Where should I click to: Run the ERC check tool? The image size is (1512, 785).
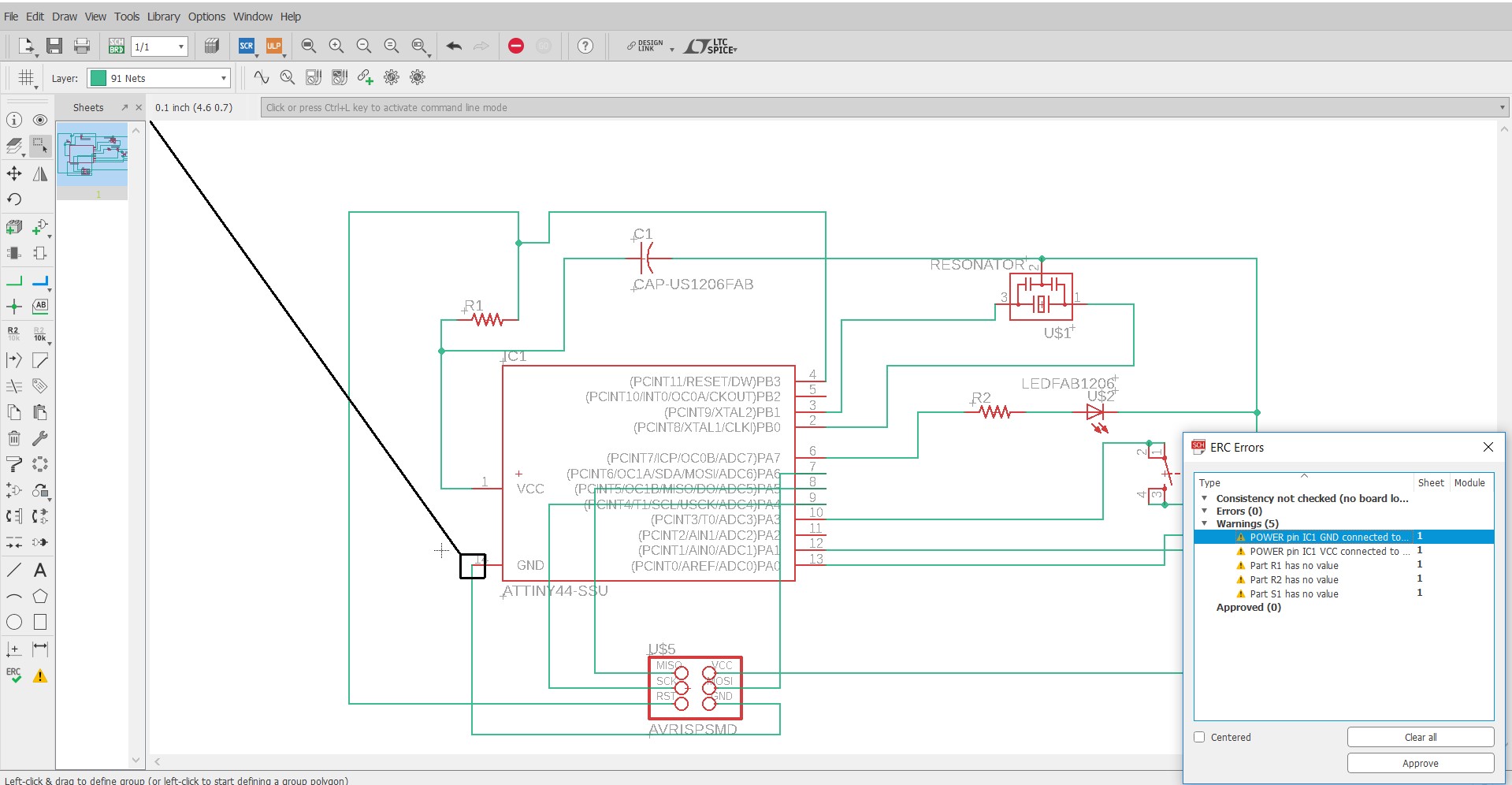[x=14, y=675]
